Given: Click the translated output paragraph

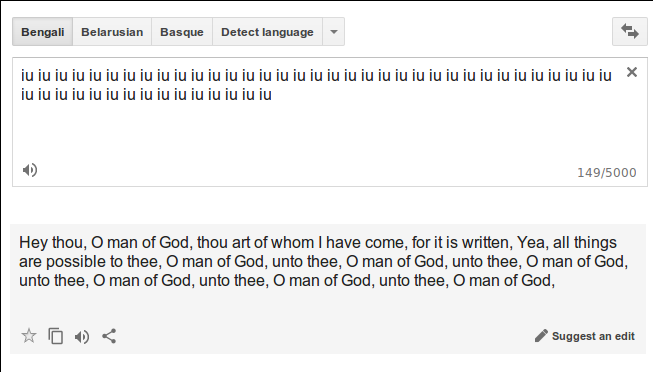Looking at the screenshot, I should [x=324, y=262].
